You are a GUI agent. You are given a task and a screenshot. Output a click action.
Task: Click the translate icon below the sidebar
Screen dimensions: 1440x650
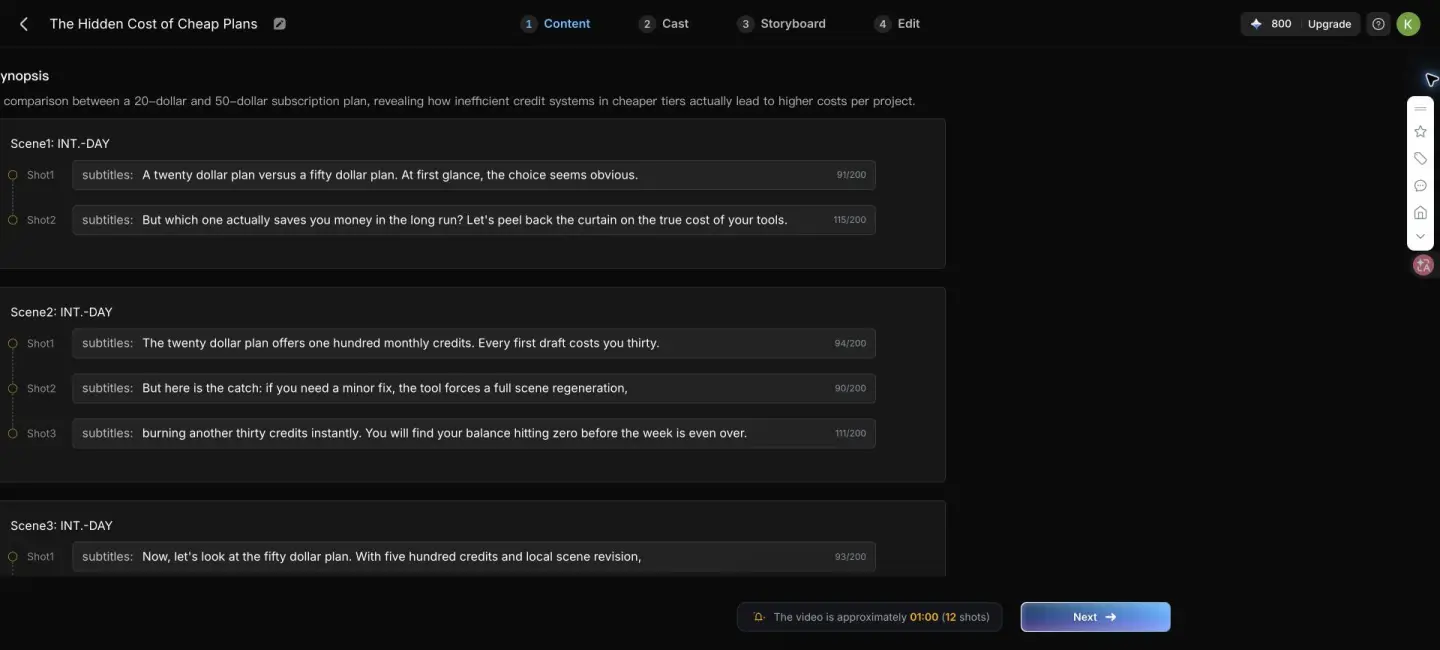coord(1423,265)
